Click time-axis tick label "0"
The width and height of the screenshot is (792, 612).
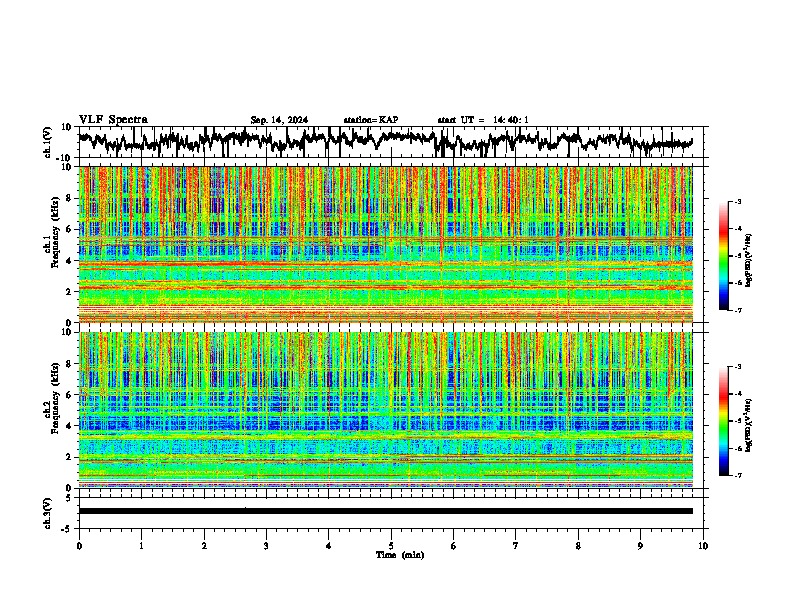79,546
